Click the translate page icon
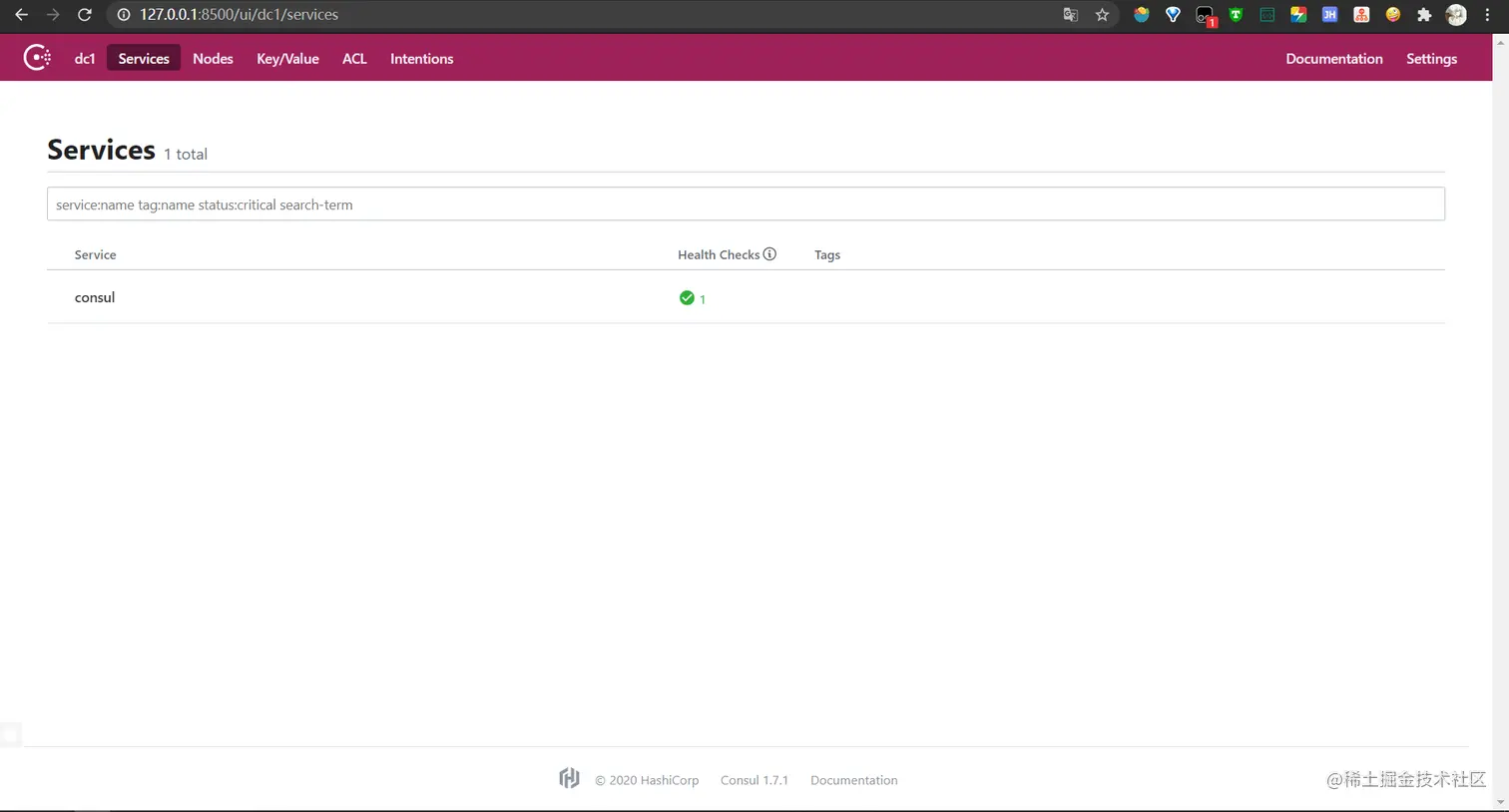Viewport: 1509px width, 812px height. point(1070,15)
